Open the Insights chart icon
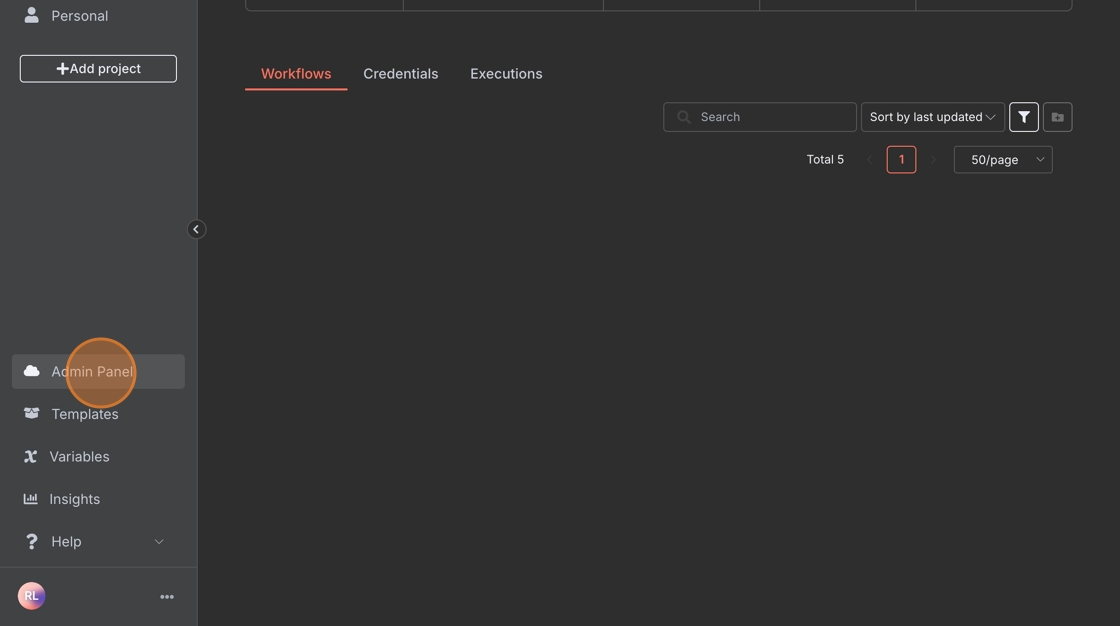This screenshot has height=626, width=1120. click(x=31, y=499)
